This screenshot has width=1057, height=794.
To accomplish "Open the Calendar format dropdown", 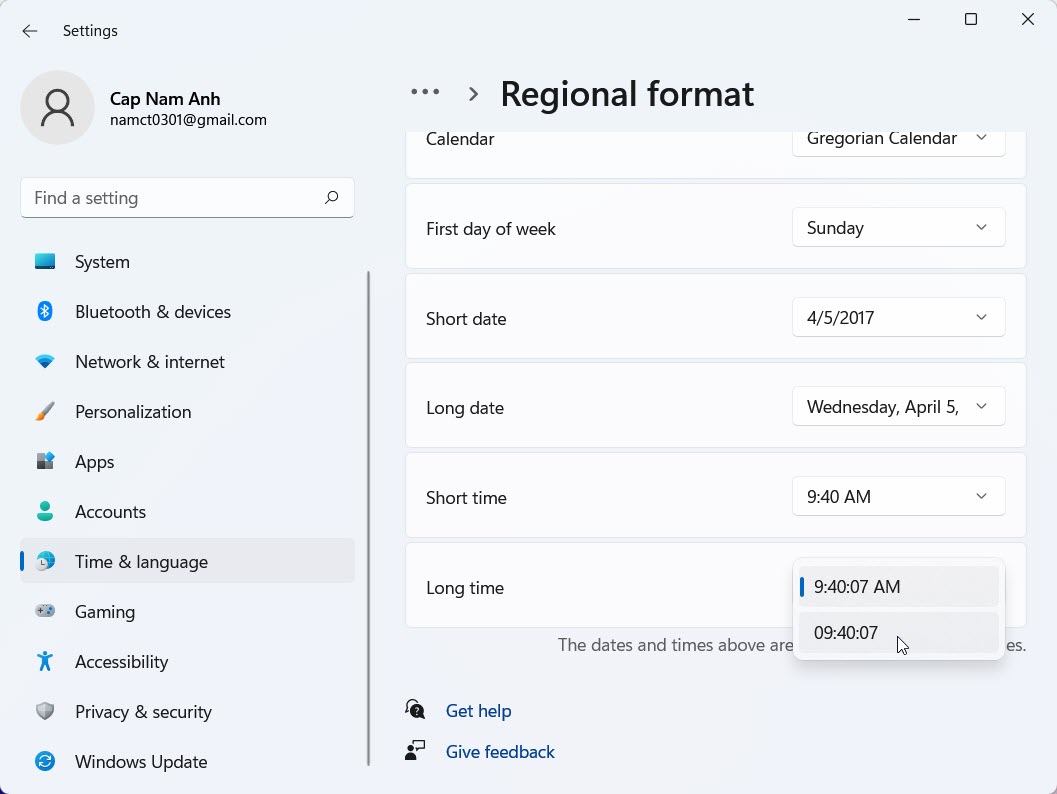I will point(897,140).
